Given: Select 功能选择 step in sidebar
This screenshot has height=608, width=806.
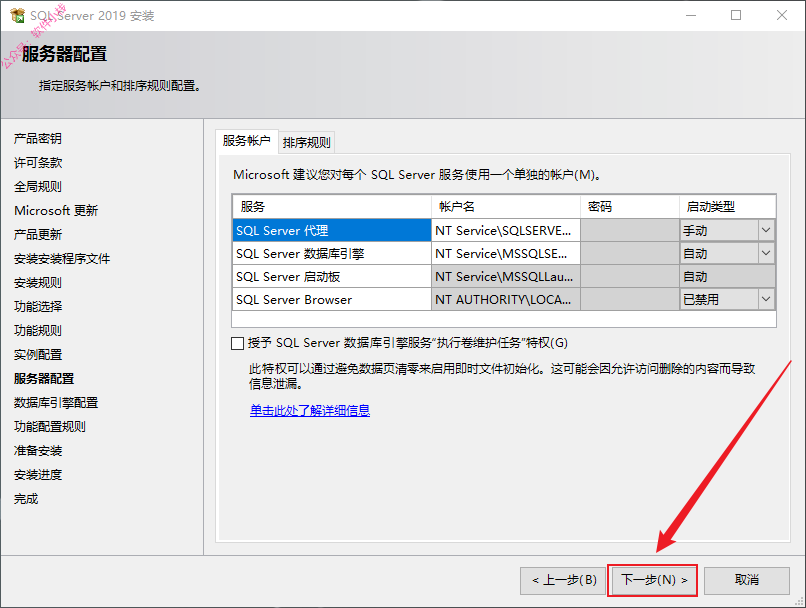Looking at the screenshot, I should [38, 306].
